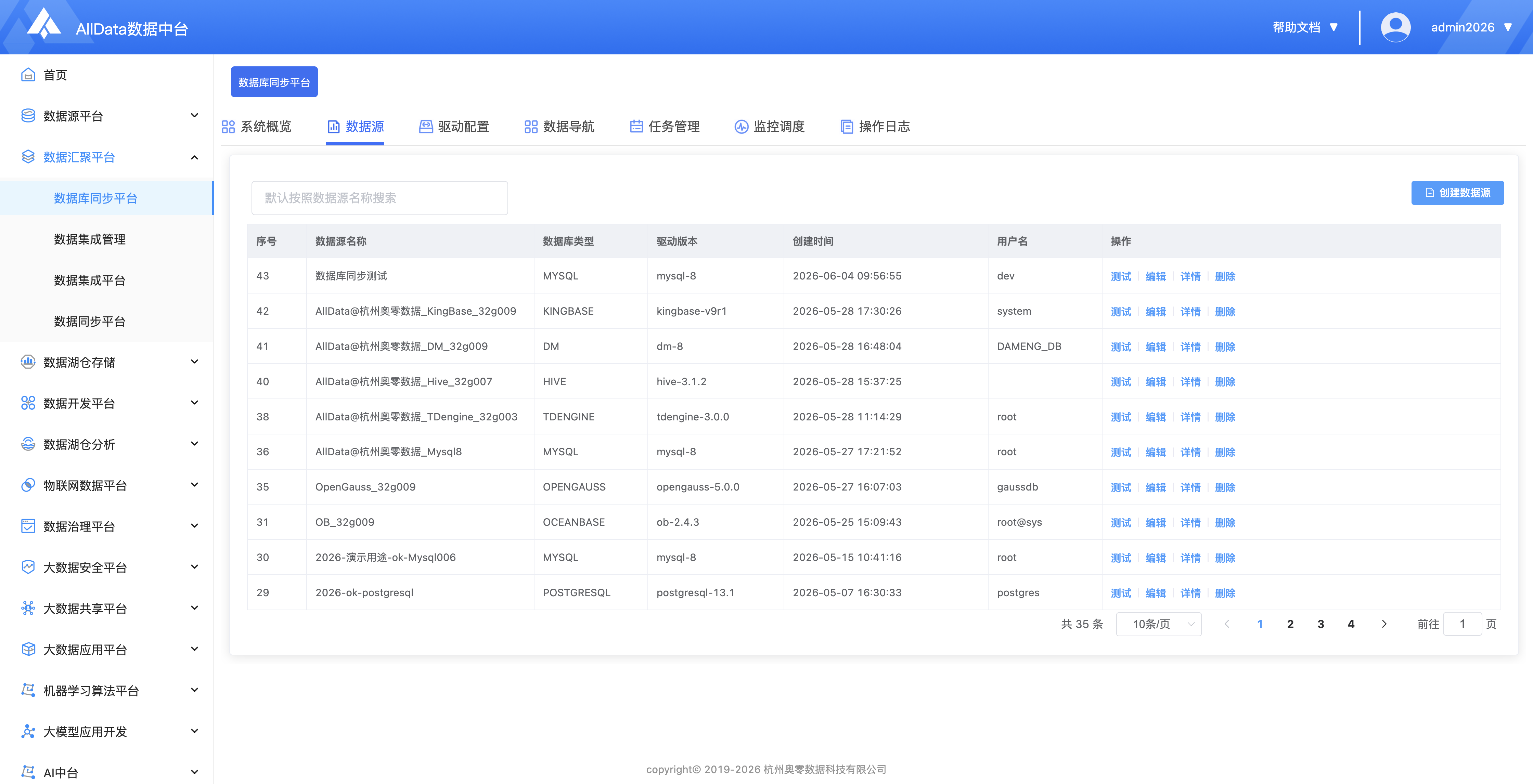
Task: Click 删除 for the 2026-ok-postgresql row
Action: (1225, 593)
